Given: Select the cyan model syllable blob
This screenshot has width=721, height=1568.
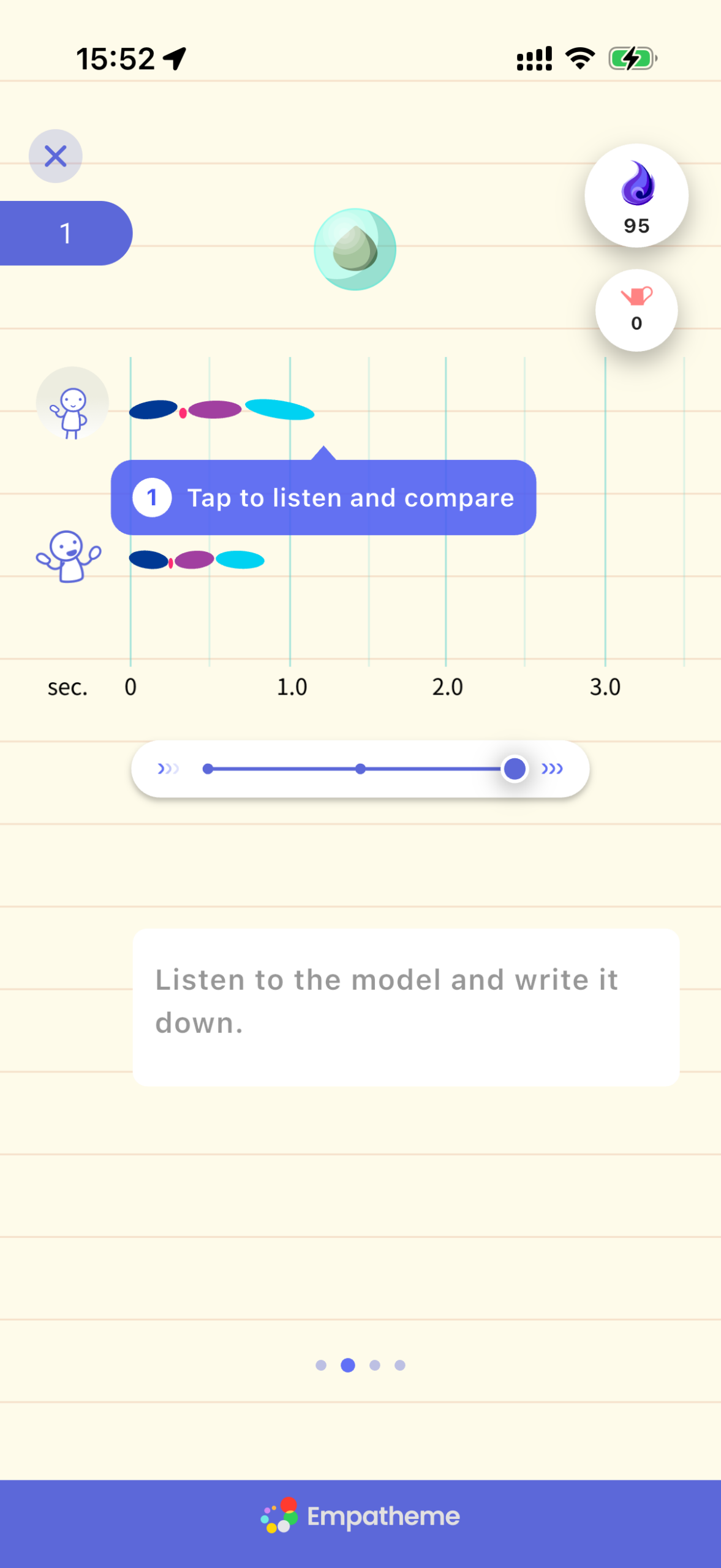Looking at the screenshot, I should pos(279,409).
